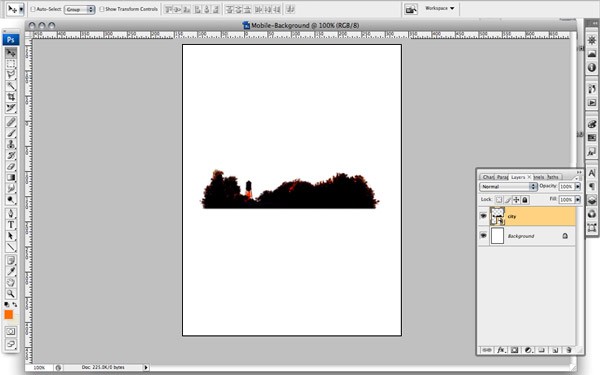Click the add layer mask icon
Screen dimensions: 600x375
click(x=514, y=350)
